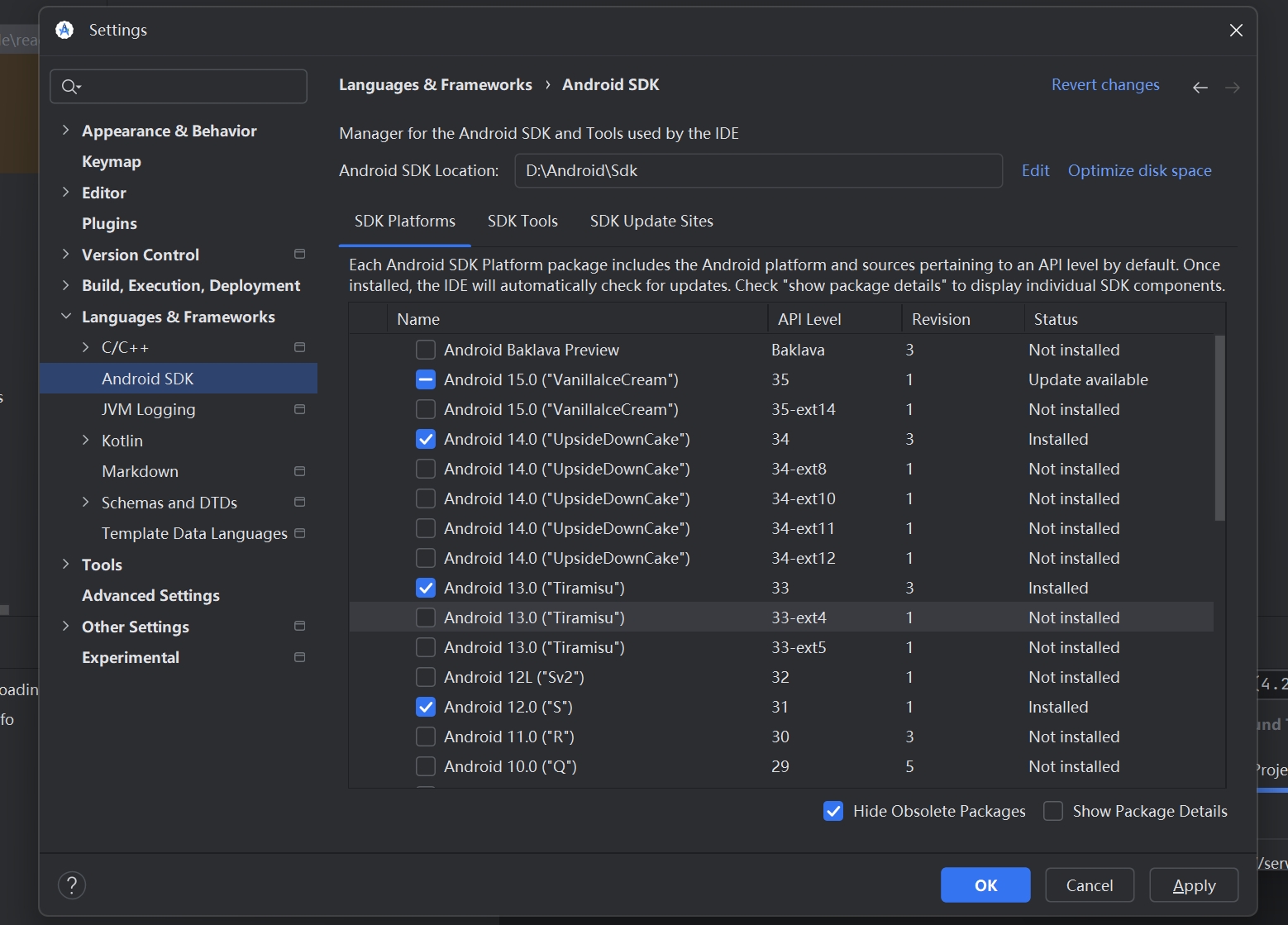The width and height of the screenshot is (1288, 925).
Task: Click Languages & Frameworks breadcrumb
Action: [436, 84]
